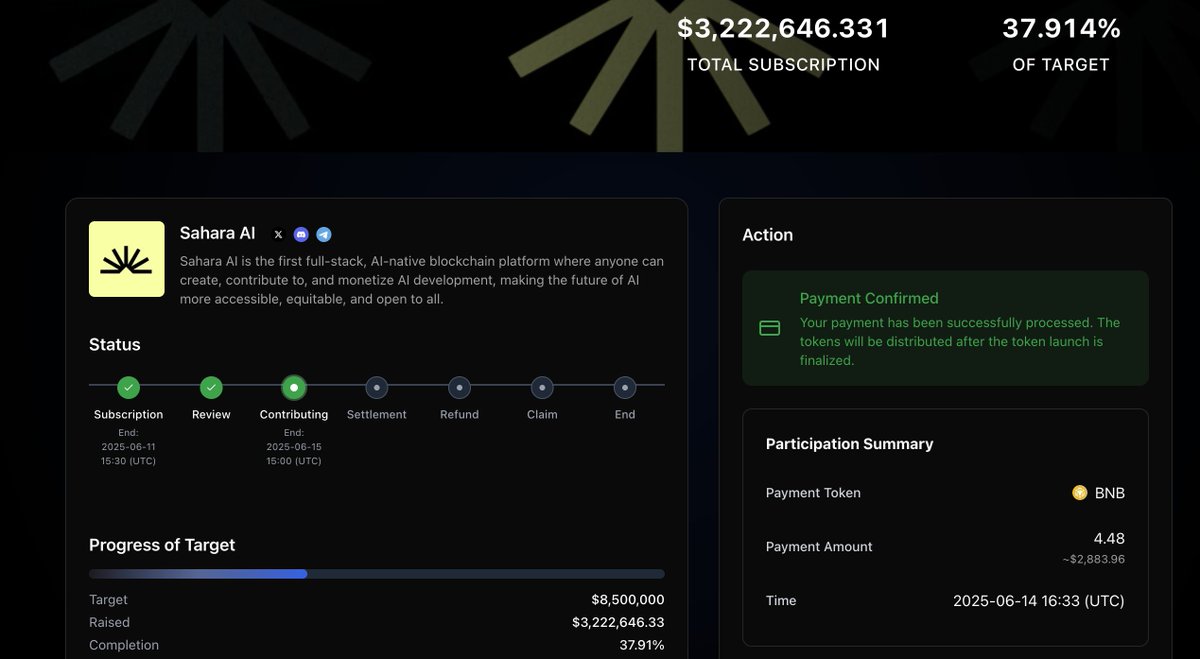Screen dimensions: 1200x659
Task: Click the $8,500,000 target value
Action: coord(628,600)
